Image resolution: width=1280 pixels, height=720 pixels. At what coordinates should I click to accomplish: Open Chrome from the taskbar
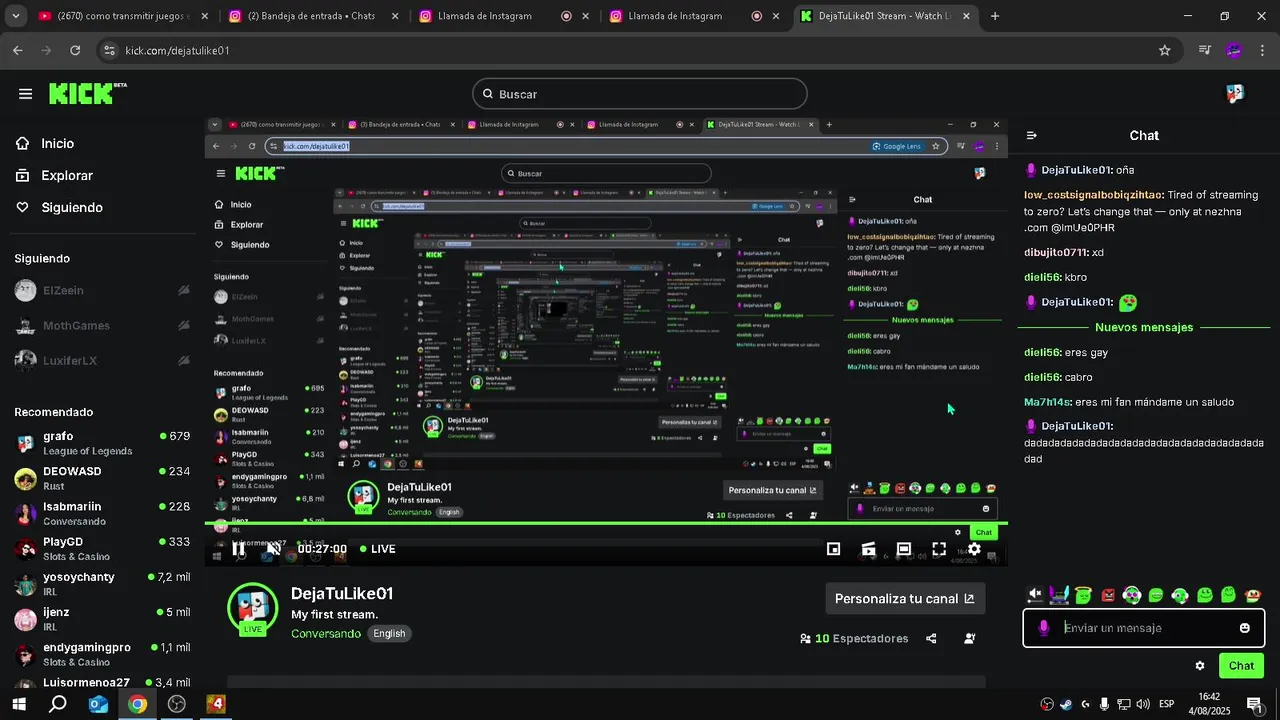coord(137,704)
